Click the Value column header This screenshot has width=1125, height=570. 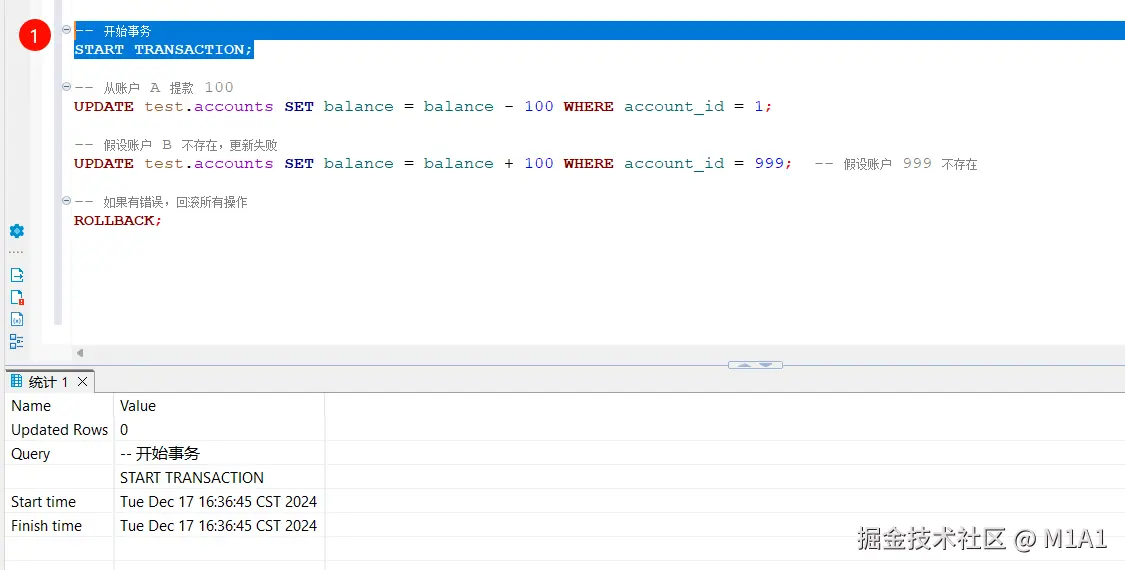click(x=219, y=406)
